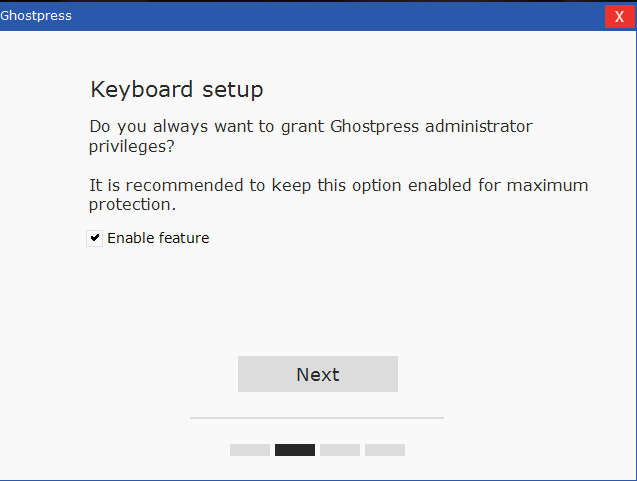Screen dimensions: 637x481
Task: Click the dark active step indicator
Action: 295,450
